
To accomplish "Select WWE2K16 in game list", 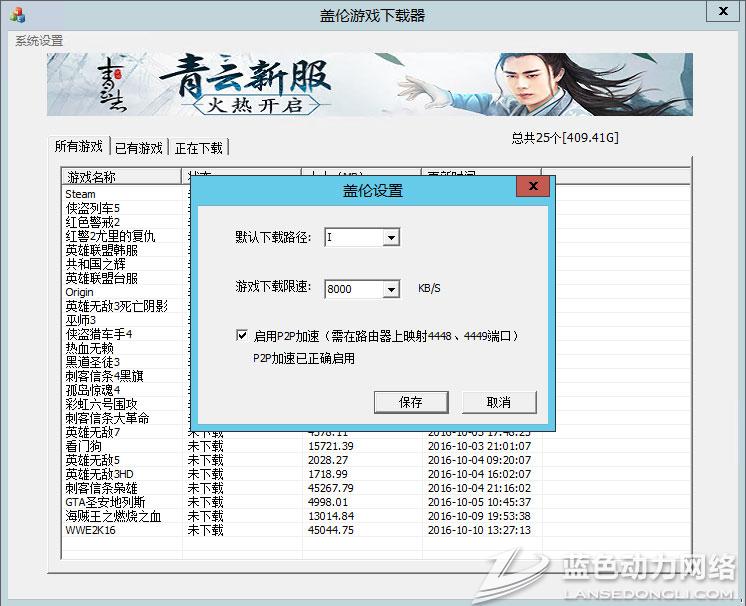I will [91, 530].
